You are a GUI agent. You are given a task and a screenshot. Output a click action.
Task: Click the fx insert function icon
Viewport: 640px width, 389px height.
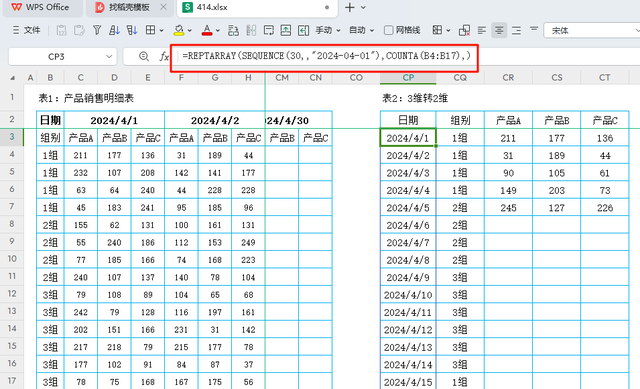pos(164,56)
